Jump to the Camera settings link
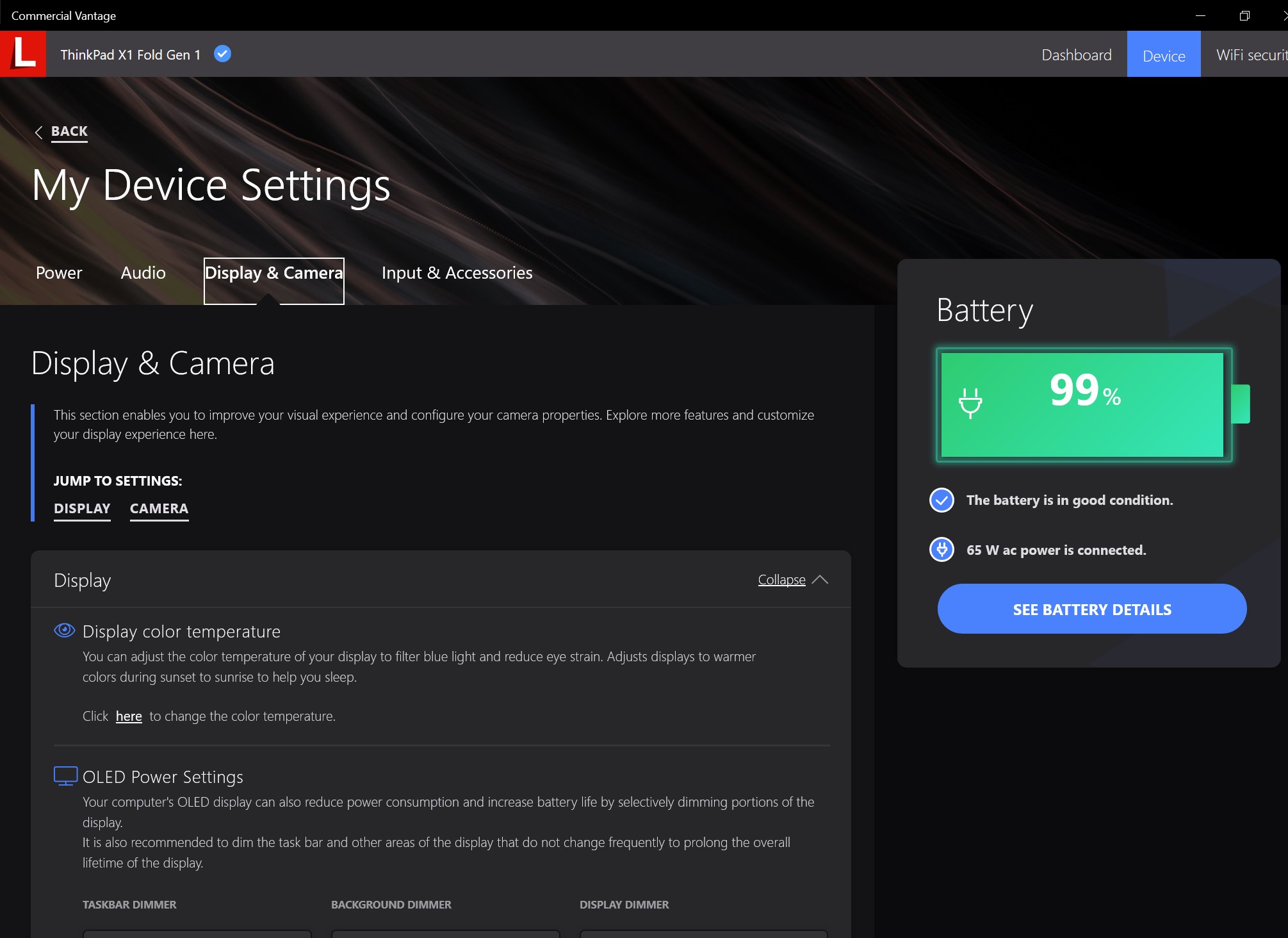The width and height of the screenshot is (1288, 938). click(x=159, y=509)
